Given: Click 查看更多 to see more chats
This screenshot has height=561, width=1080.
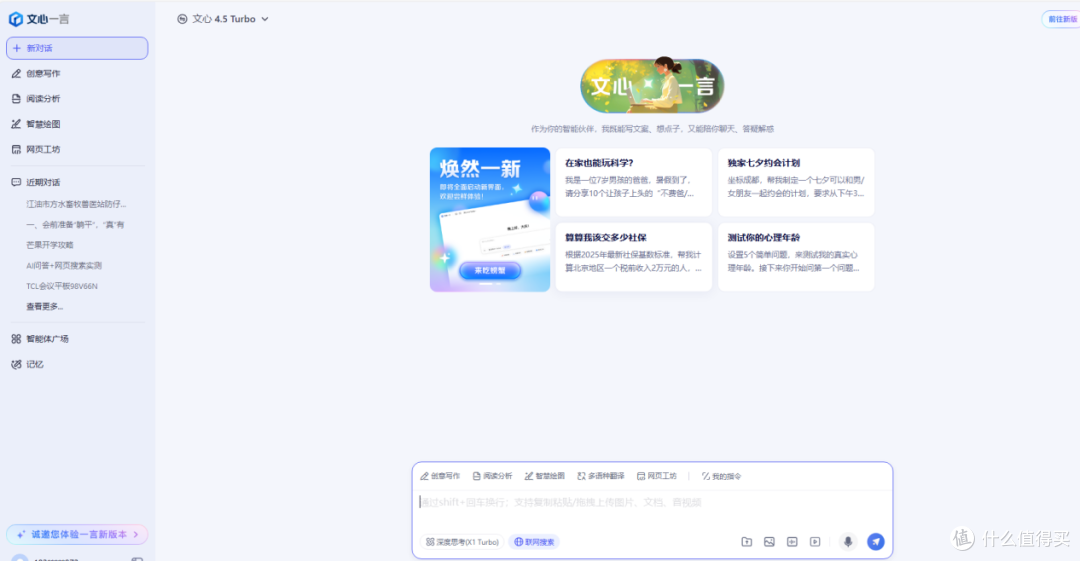Looking at the screenshot, I should click(45, 307).
